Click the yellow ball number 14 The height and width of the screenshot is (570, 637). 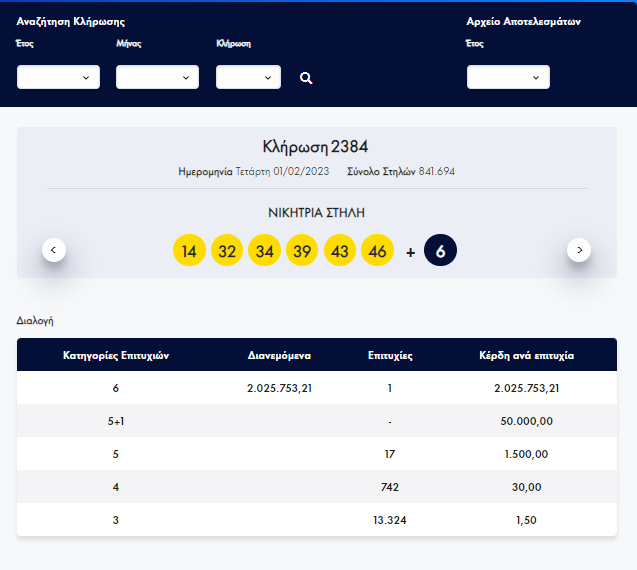coord(189,251)
